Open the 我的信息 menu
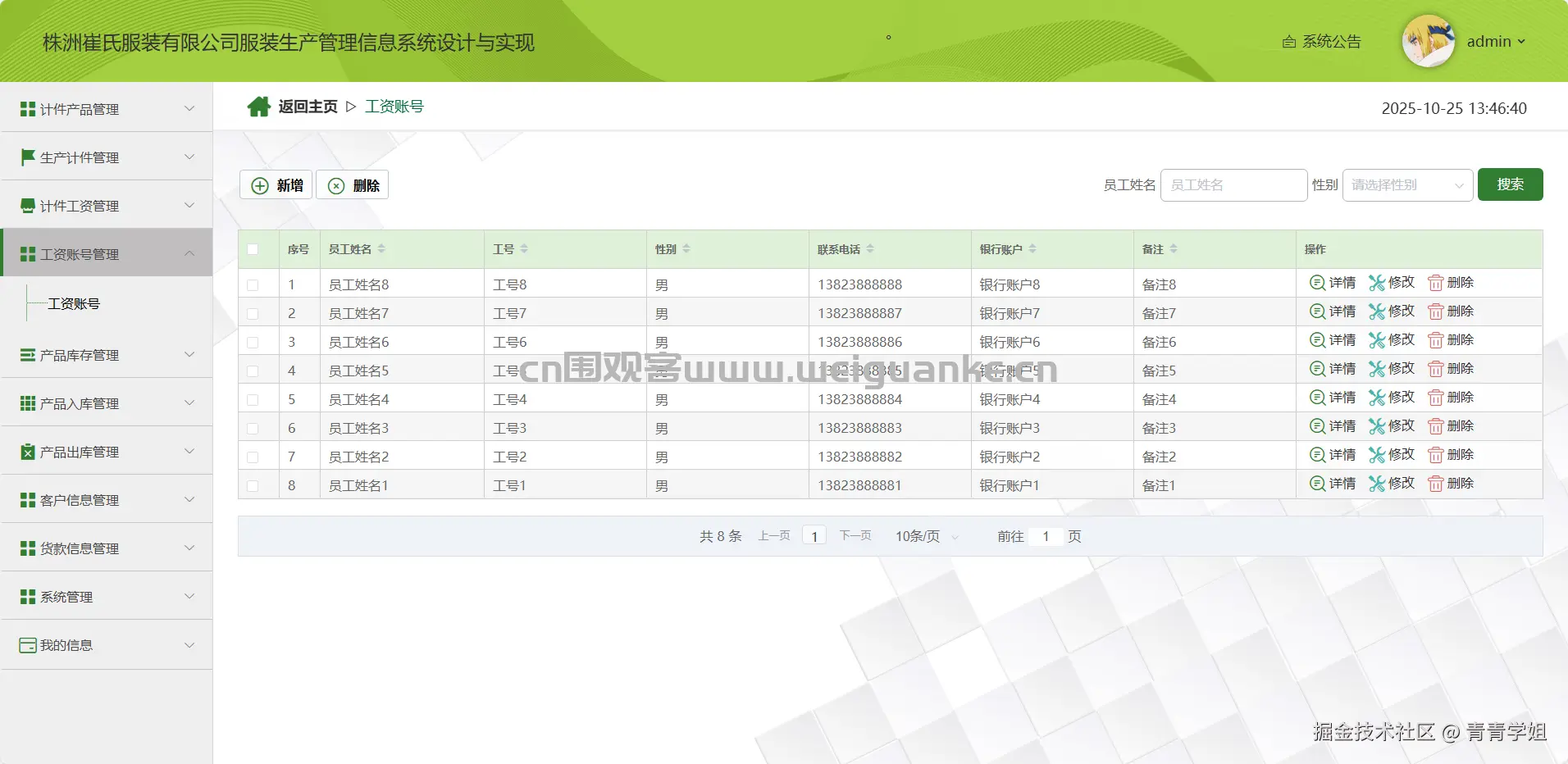The width and height of the screenshot is (1568, 764). 107,644
